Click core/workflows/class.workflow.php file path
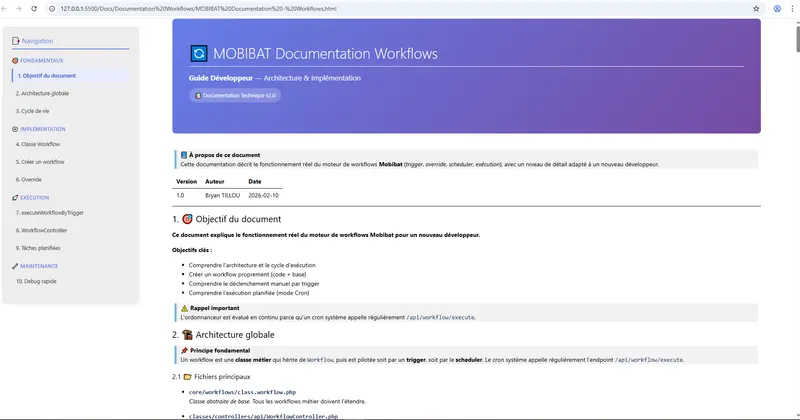Screen dimensions: 800x420 pos(242,392)
